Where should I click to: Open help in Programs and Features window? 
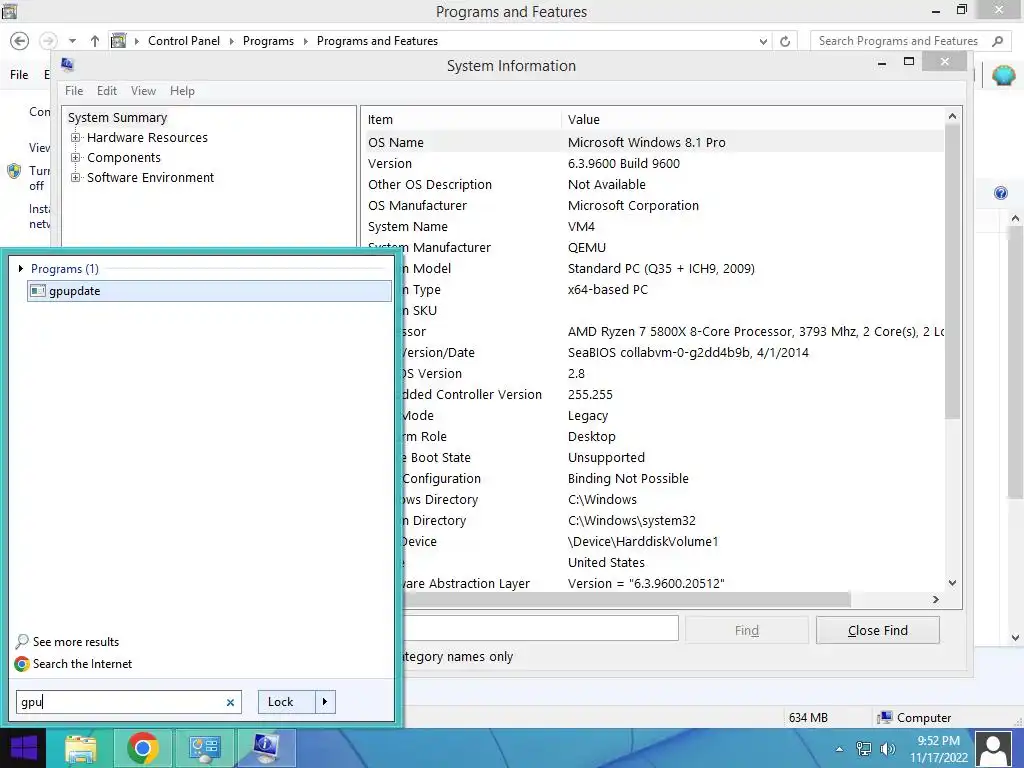coord(1000,193)
